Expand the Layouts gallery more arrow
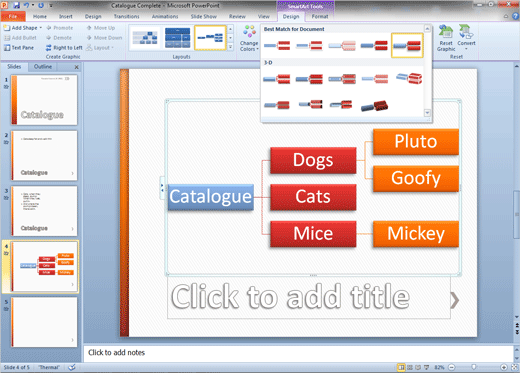The image size is (520, 373). (x=230, y=47)
